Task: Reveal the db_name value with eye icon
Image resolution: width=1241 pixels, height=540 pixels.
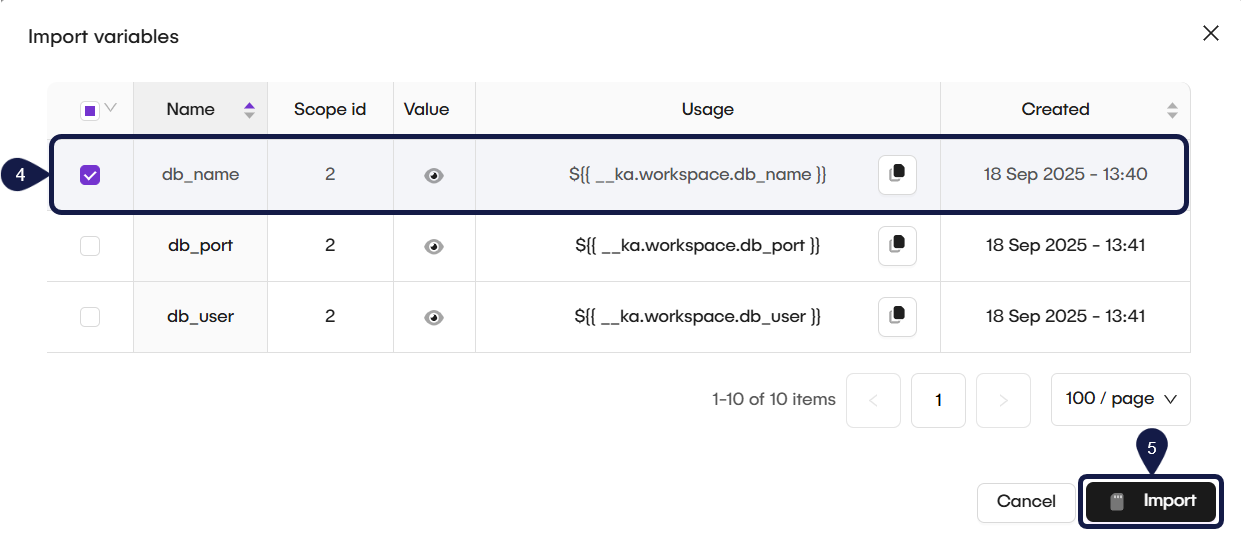Action: [x=434, y=175]
